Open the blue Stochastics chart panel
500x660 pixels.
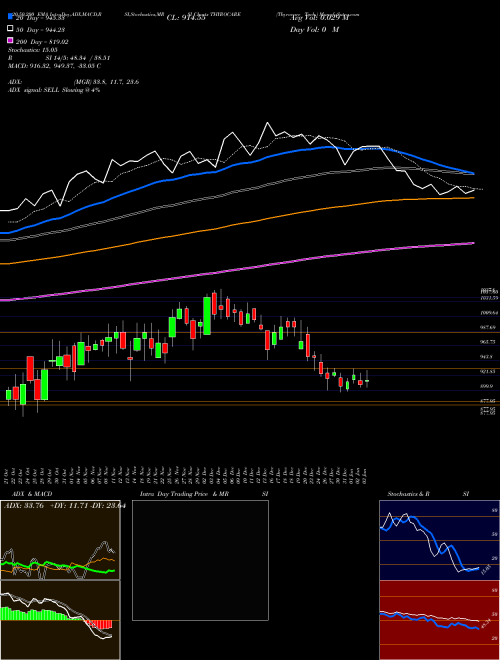(x=439, y=540)
